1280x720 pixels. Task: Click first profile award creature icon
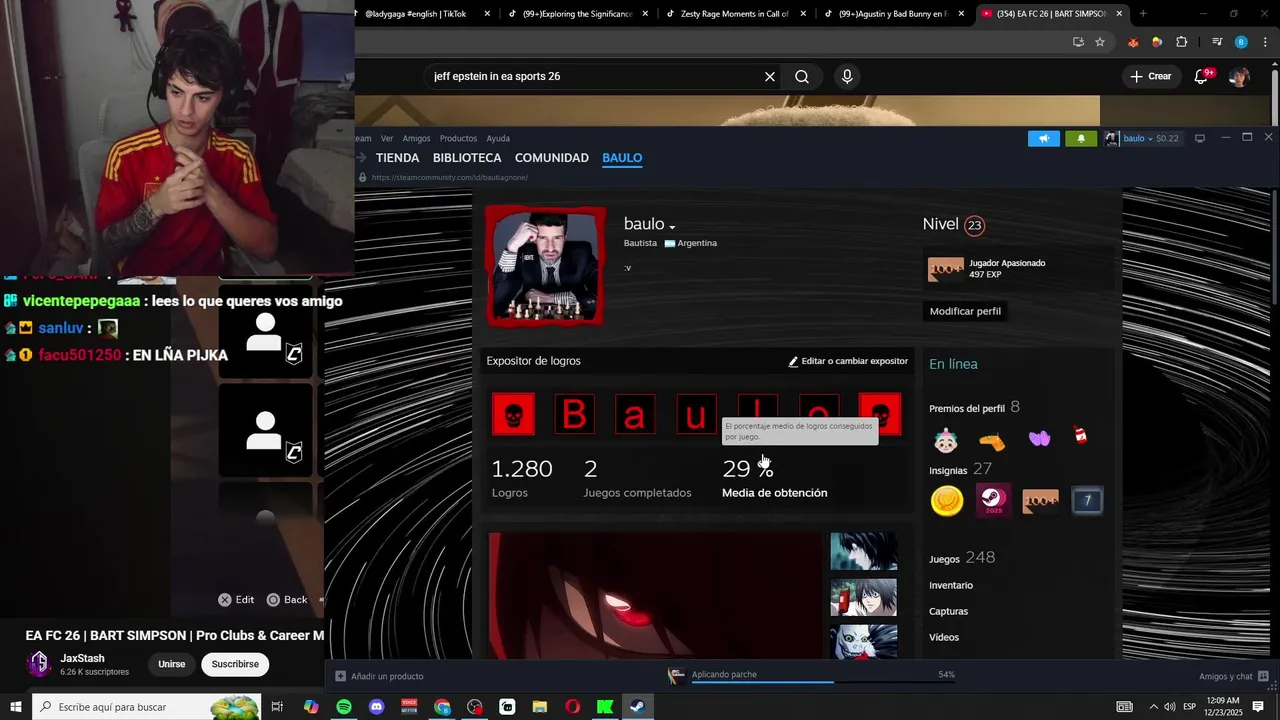[x=945, y=440]
